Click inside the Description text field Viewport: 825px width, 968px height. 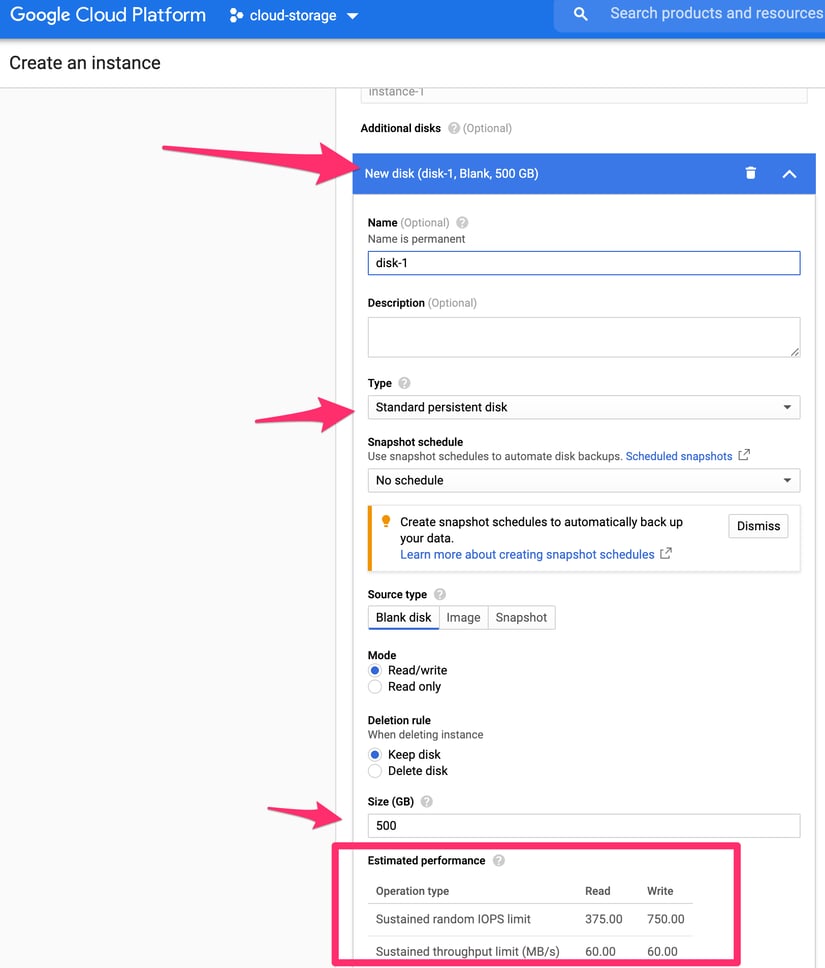583,336
